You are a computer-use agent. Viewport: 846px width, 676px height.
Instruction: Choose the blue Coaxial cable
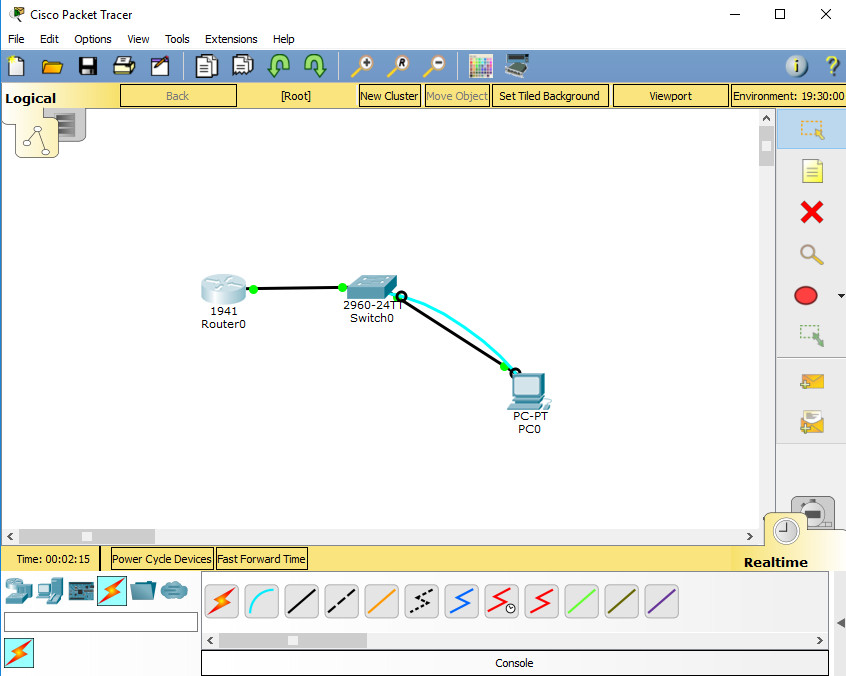461,601
